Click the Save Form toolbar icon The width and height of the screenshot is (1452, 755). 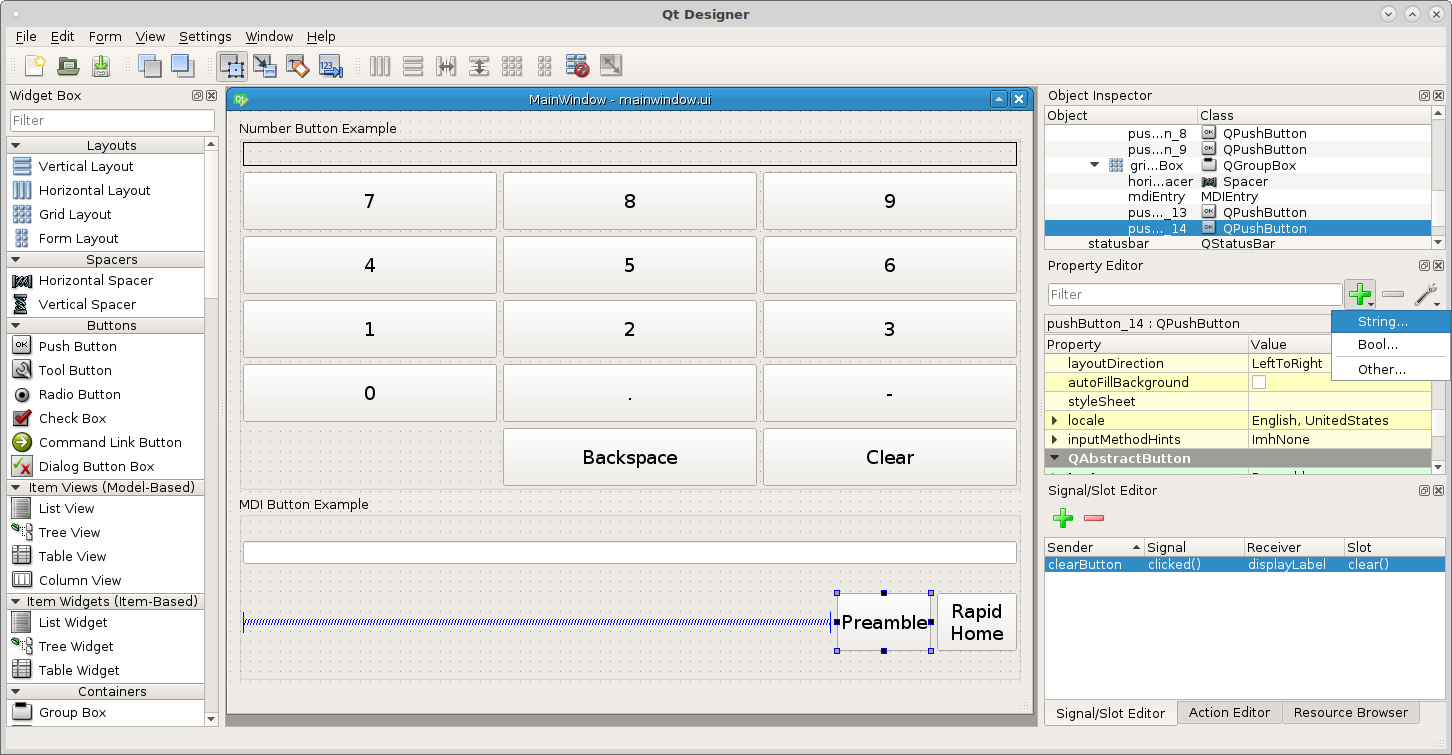coord(101,66)
